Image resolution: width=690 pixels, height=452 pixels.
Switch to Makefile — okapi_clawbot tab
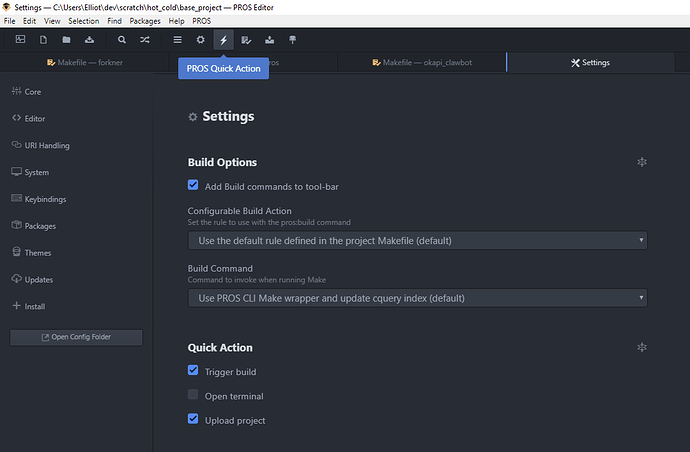click(x=422, y=62)
